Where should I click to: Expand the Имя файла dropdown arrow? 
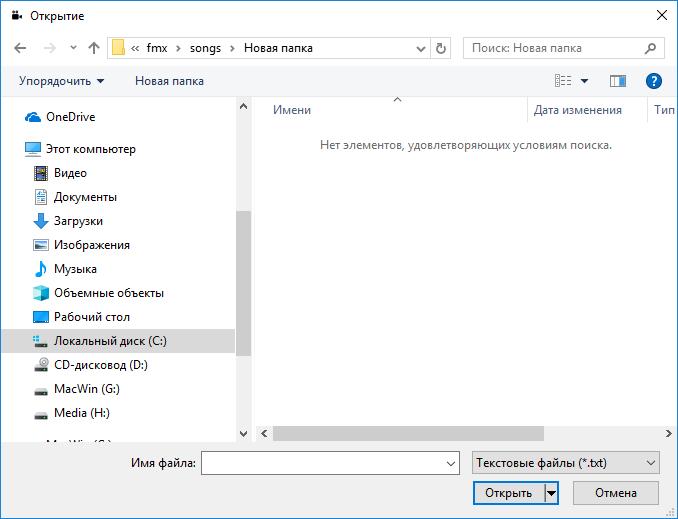coord(451,463)
